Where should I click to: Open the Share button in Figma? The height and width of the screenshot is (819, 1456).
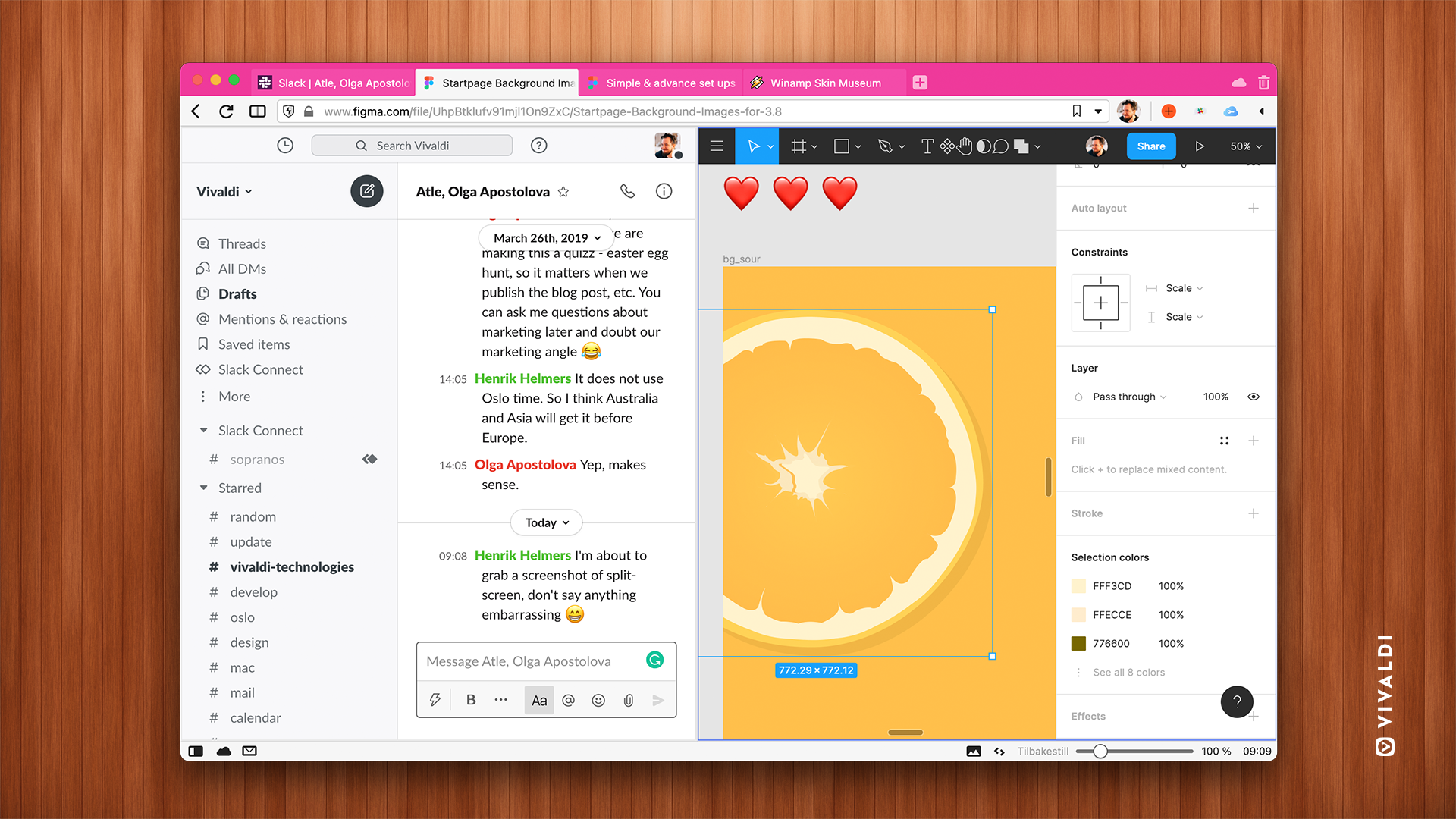pos(1150,146)
